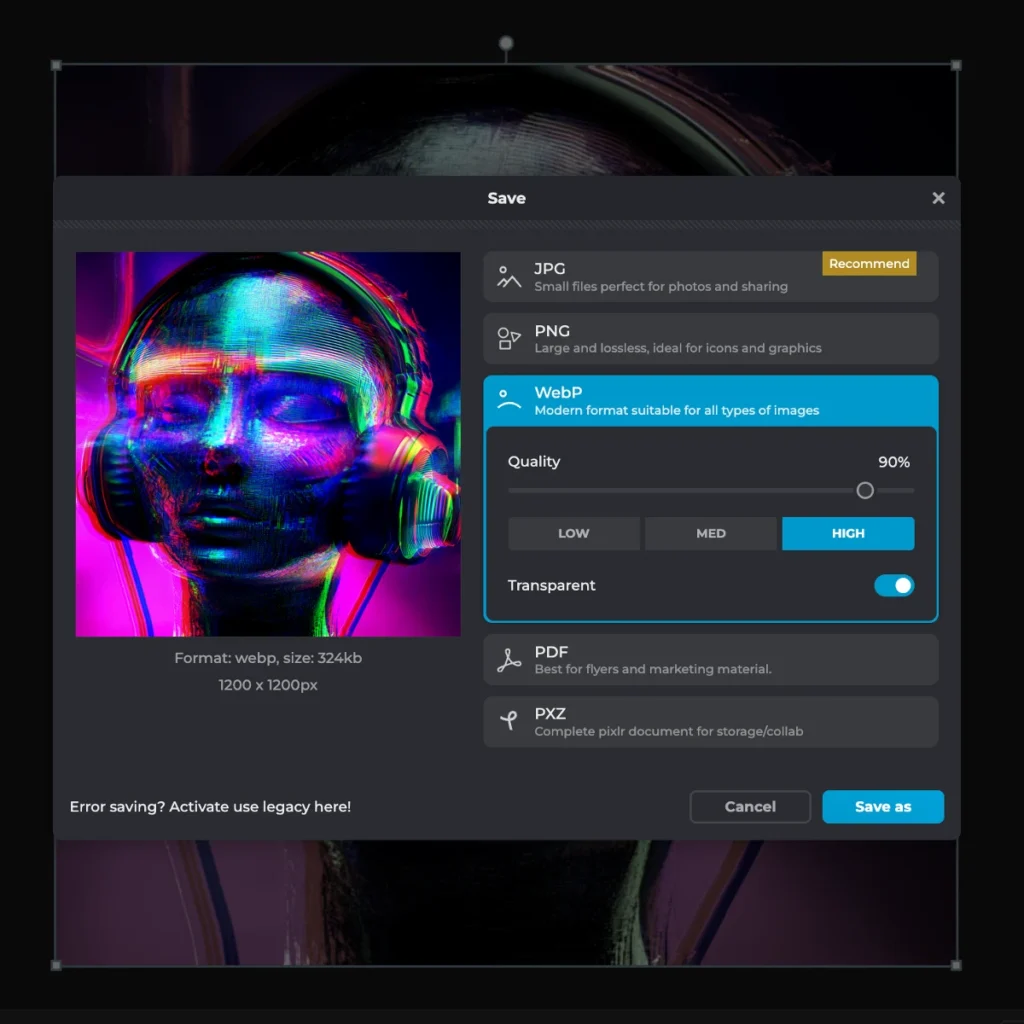Click the PXZ pixlr document icon
Screen dimensions: 1024x1024
pyautogui.click(x=509, y=722)
